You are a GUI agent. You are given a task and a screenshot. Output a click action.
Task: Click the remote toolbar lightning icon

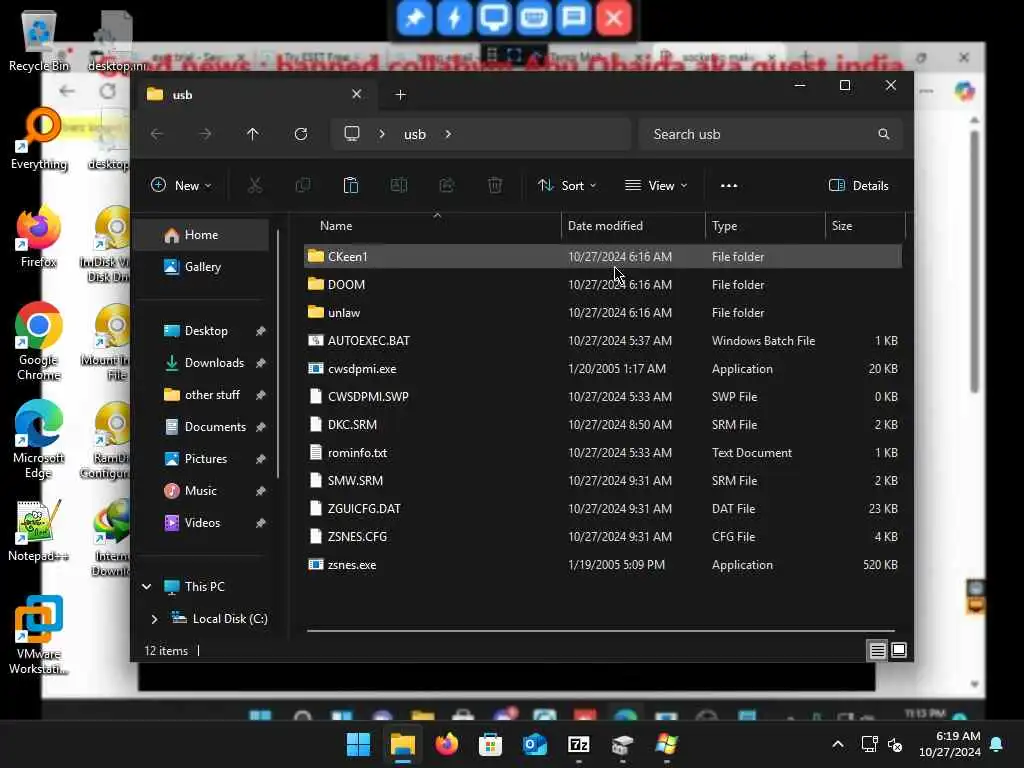coord(455,18)
